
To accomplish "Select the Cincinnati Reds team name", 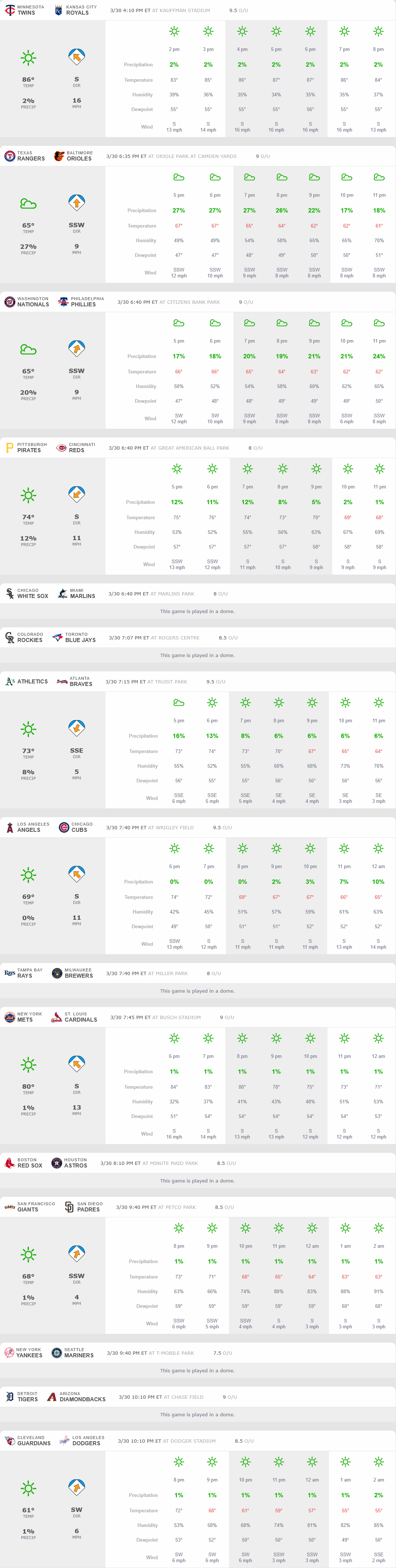I will point(77,450).
